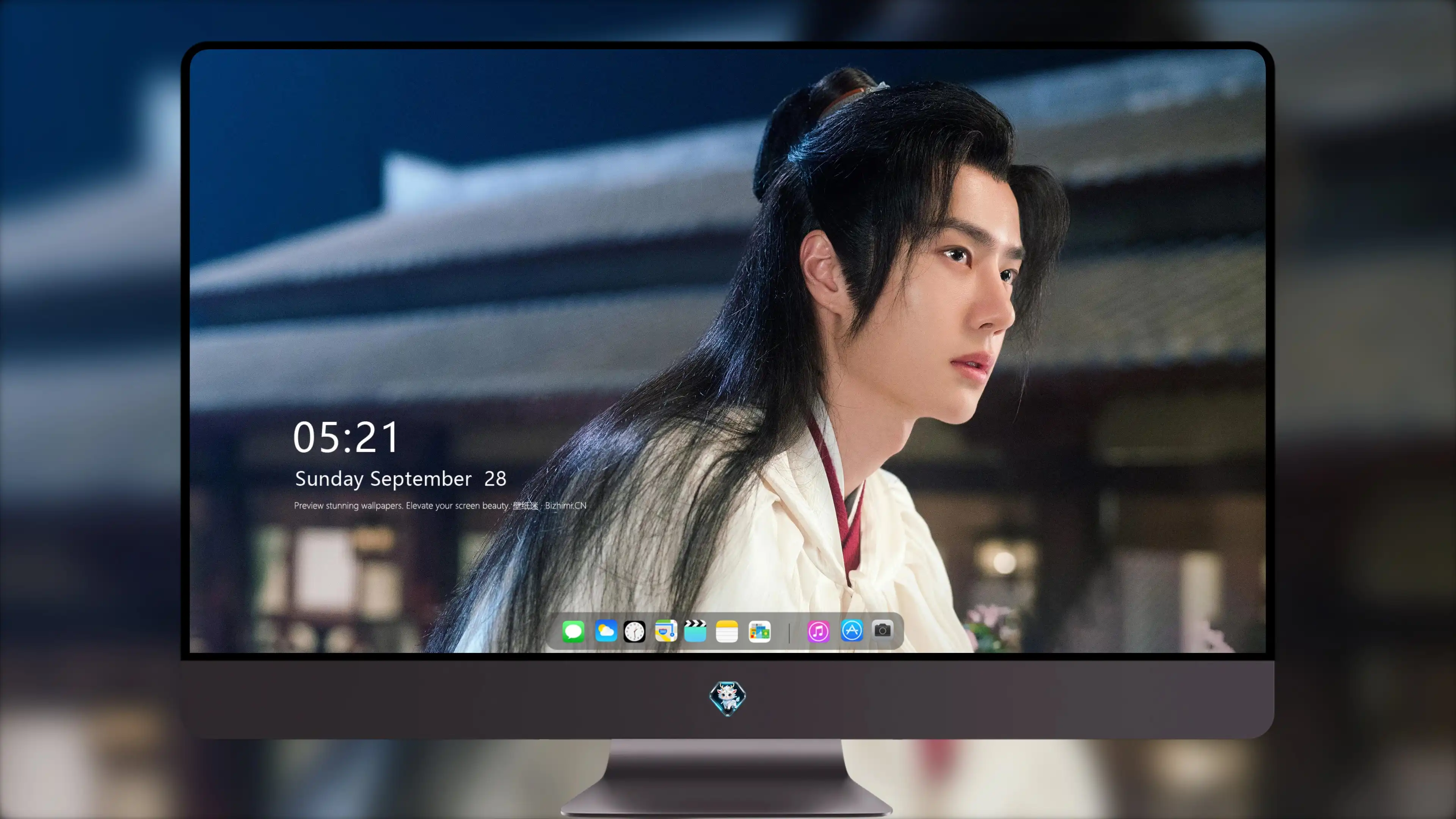This screenshot has width=1456, height=819.
Task: Open the Maps app in the dock
Action: pyautogui.click(x=666, y=631)
